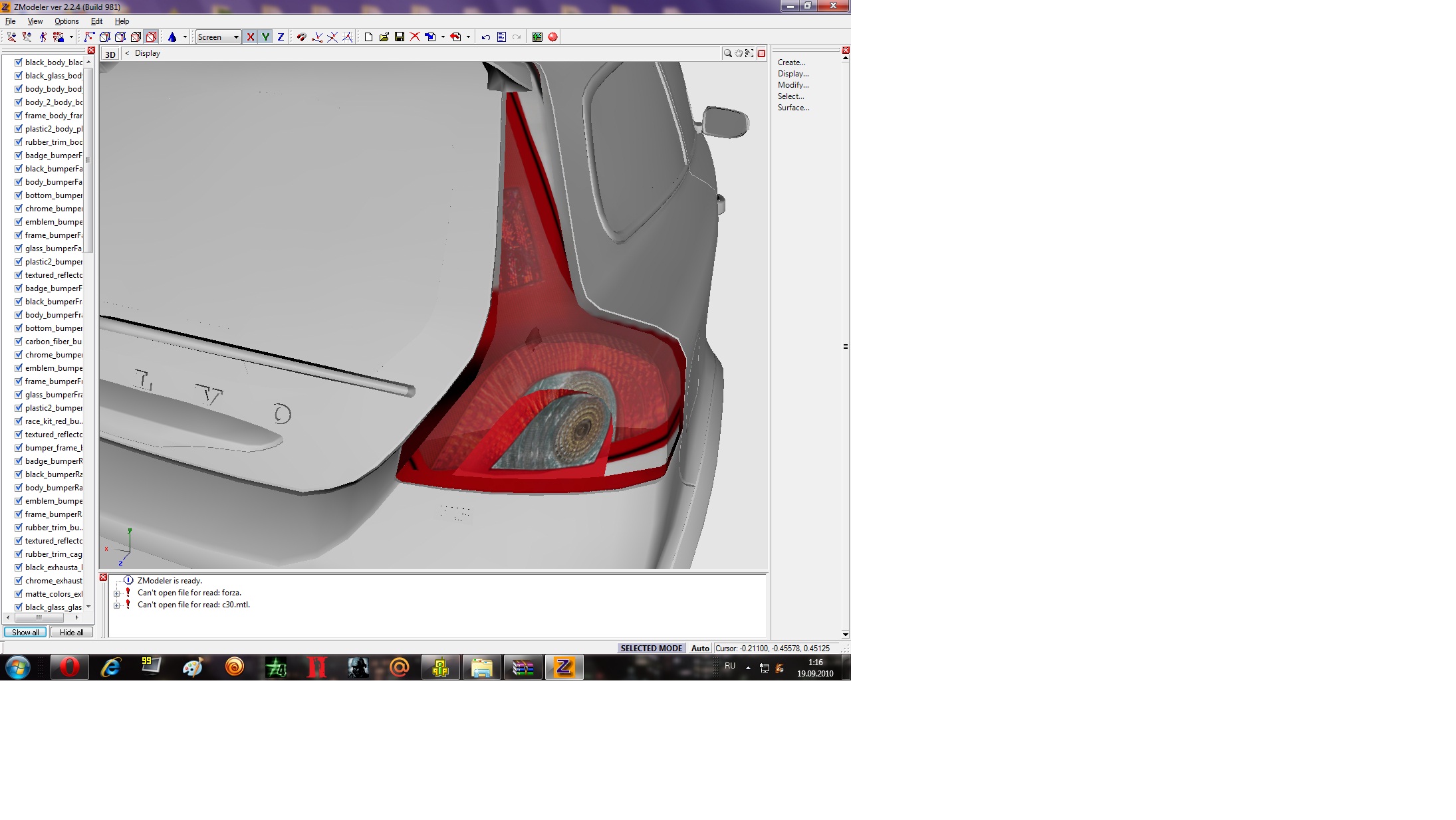Click the new document icon
The height and width of the screenshot is (820, 1456).
(x=368, y=37)
